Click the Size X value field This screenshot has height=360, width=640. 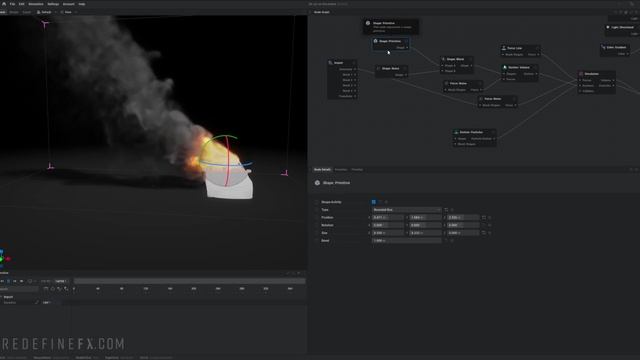tap(387, 233)
